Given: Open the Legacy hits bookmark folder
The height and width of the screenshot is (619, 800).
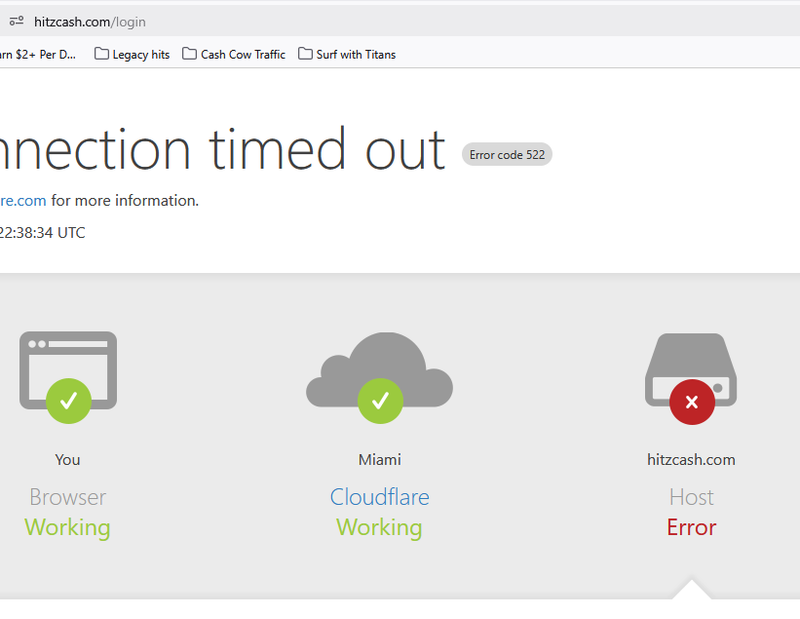Looking at the screenshot, I should point(132,54).
